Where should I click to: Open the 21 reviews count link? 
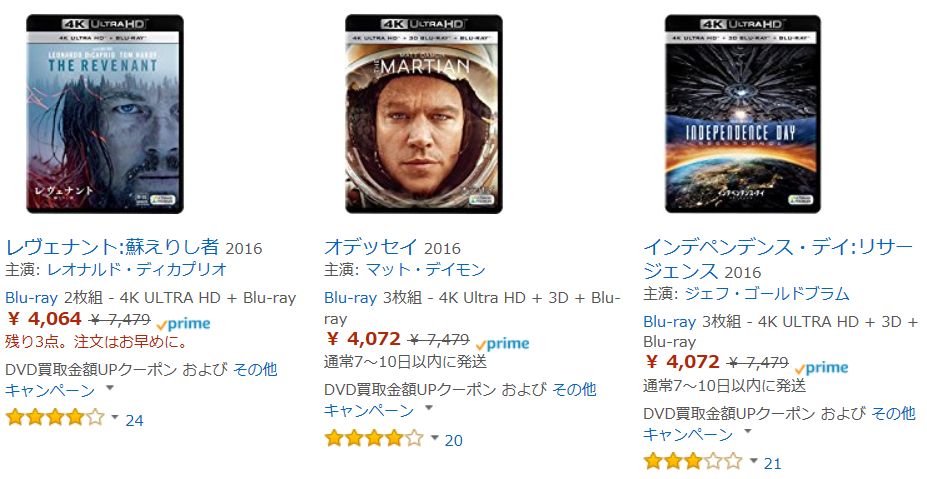click(x=773, y=464)
